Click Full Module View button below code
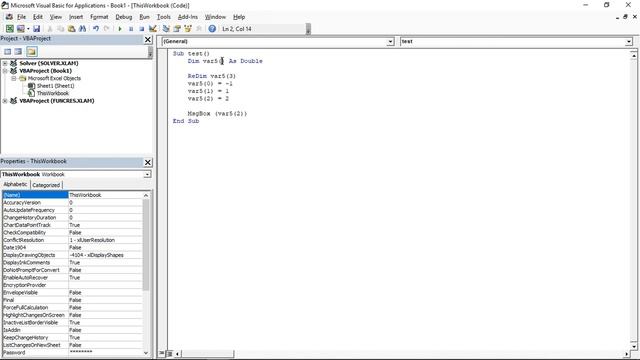640x360 pixels. [x=169, y=353]
